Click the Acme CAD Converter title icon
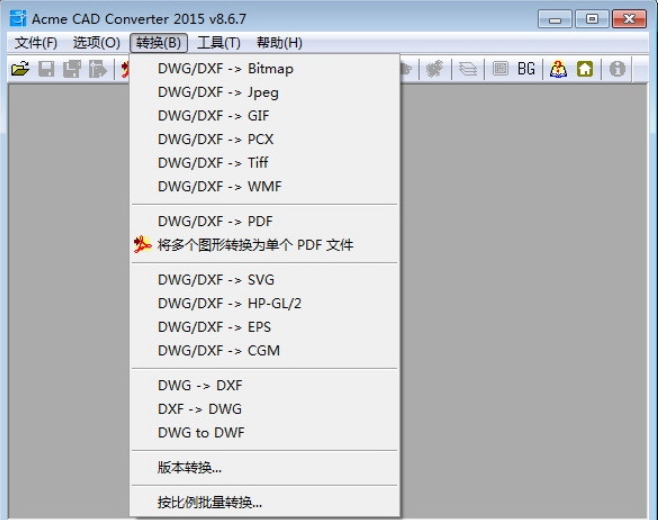The height and width of the screenshot is (520, 658). (18, 18)
